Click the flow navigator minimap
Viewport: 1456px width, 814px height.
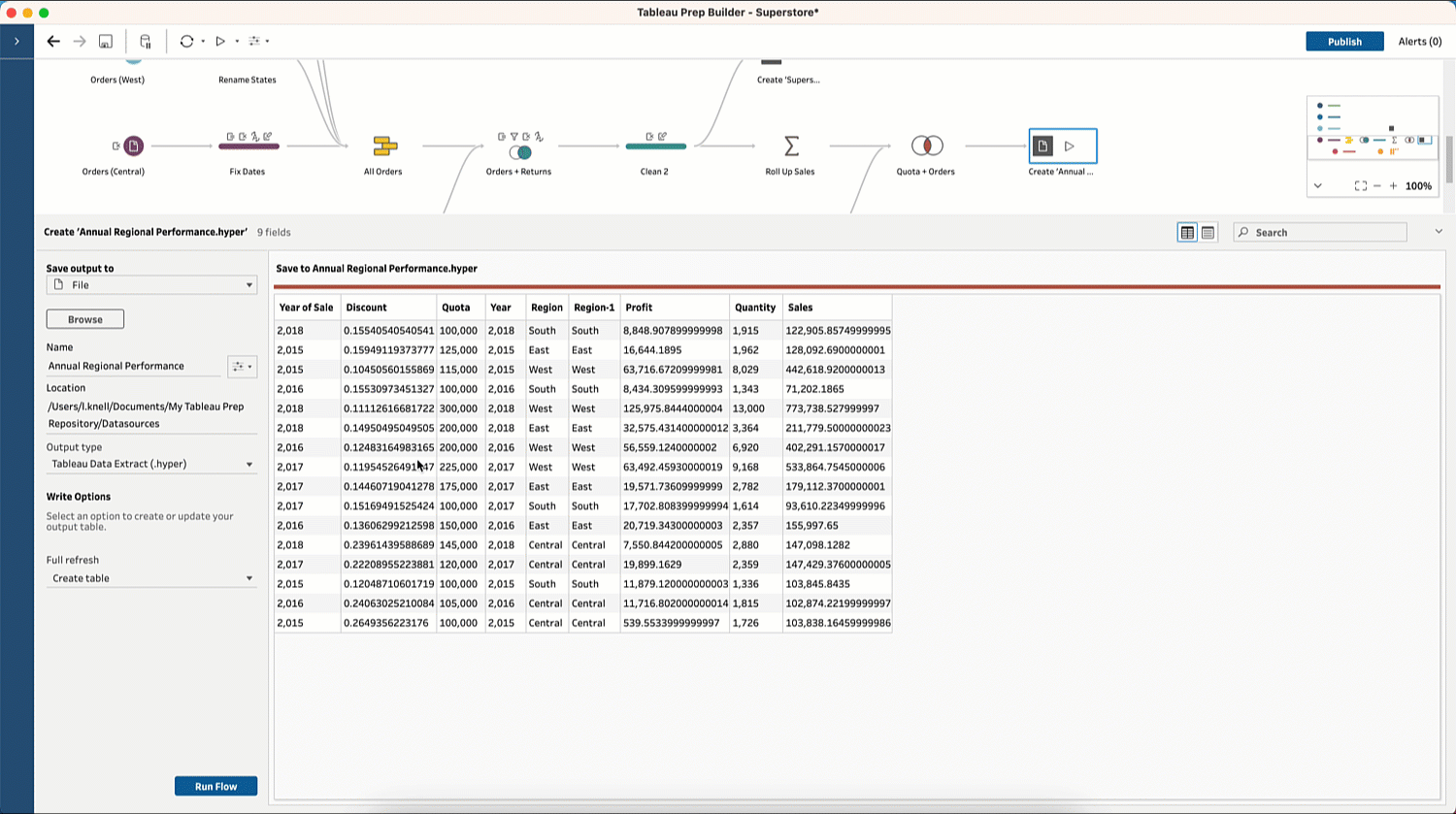click(x=1373, y=136)
